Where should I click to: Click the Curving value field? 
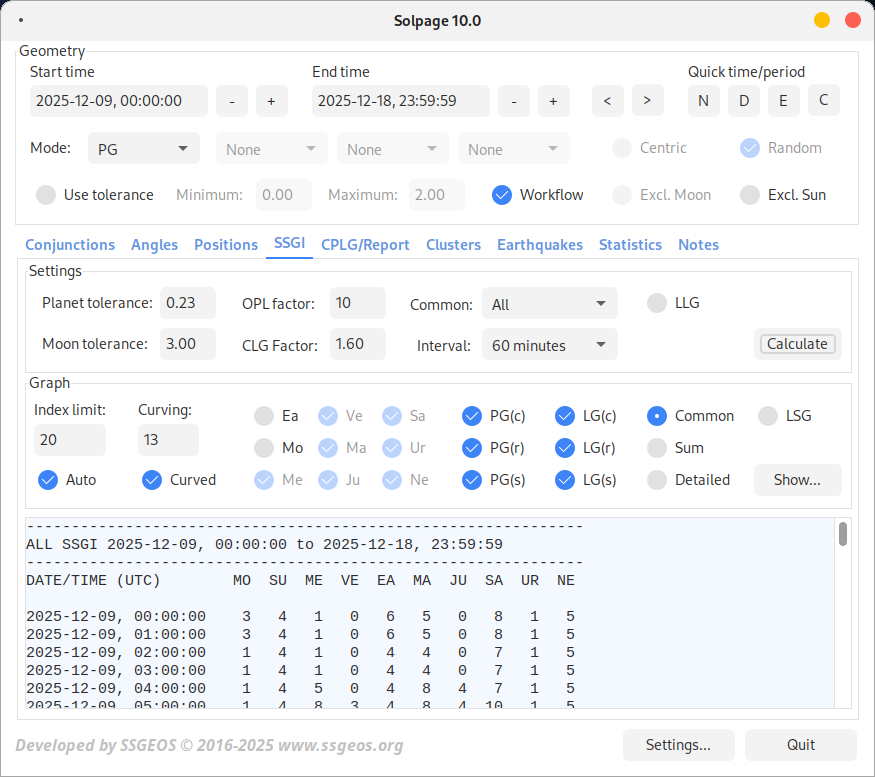click(168, 440)
